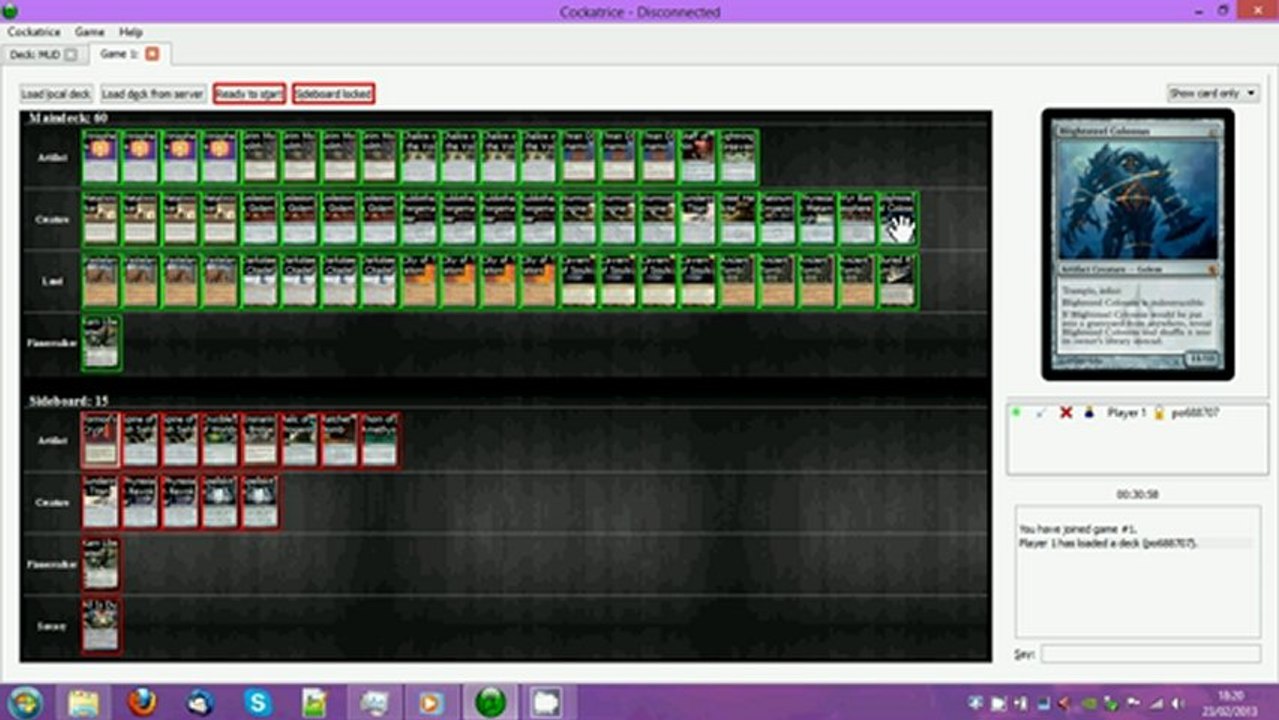The width and height of the screenshot is (1279, 720).
Task: Click the Maindeck: 60 heading
Action: (68, 118)
